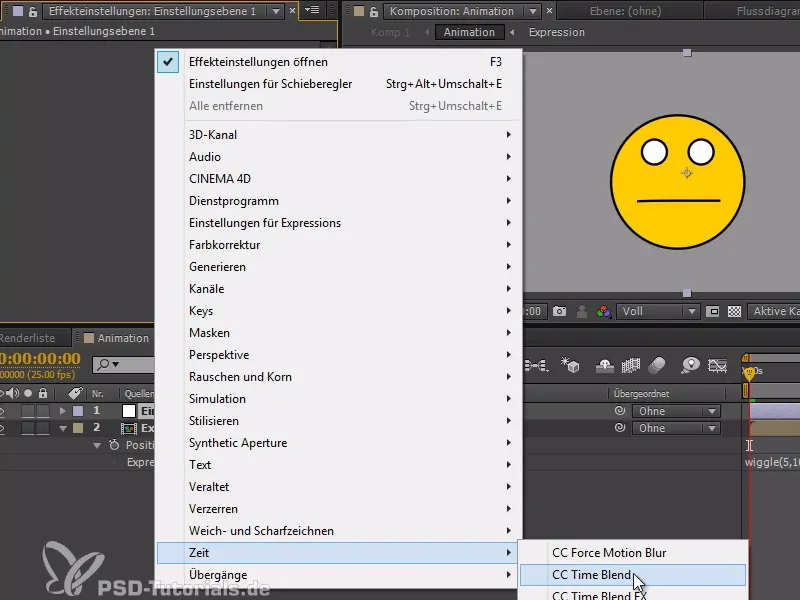Toggle the lock on Effekteinstellungen panel
Screen dimensions: 800x600
pyautogui.click(x=33, y=11)
